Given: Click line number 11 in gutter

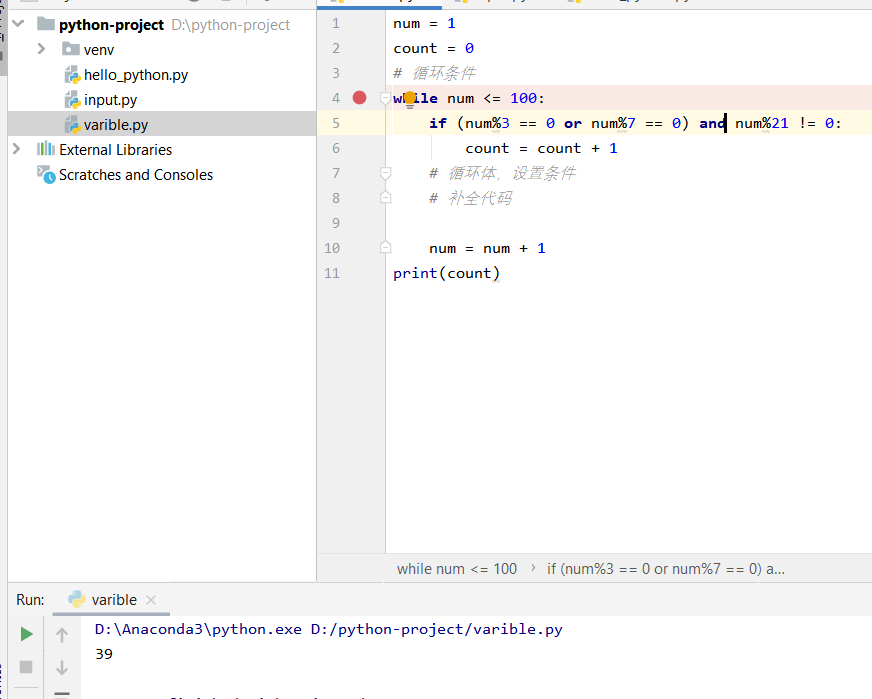Looking at the screenshot, I should pos(332,273).
